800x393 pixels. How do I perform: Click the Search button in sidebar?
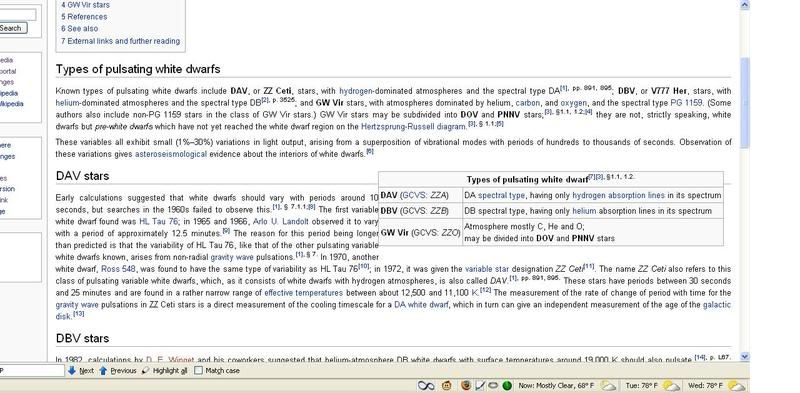click(x=13, y=28)
